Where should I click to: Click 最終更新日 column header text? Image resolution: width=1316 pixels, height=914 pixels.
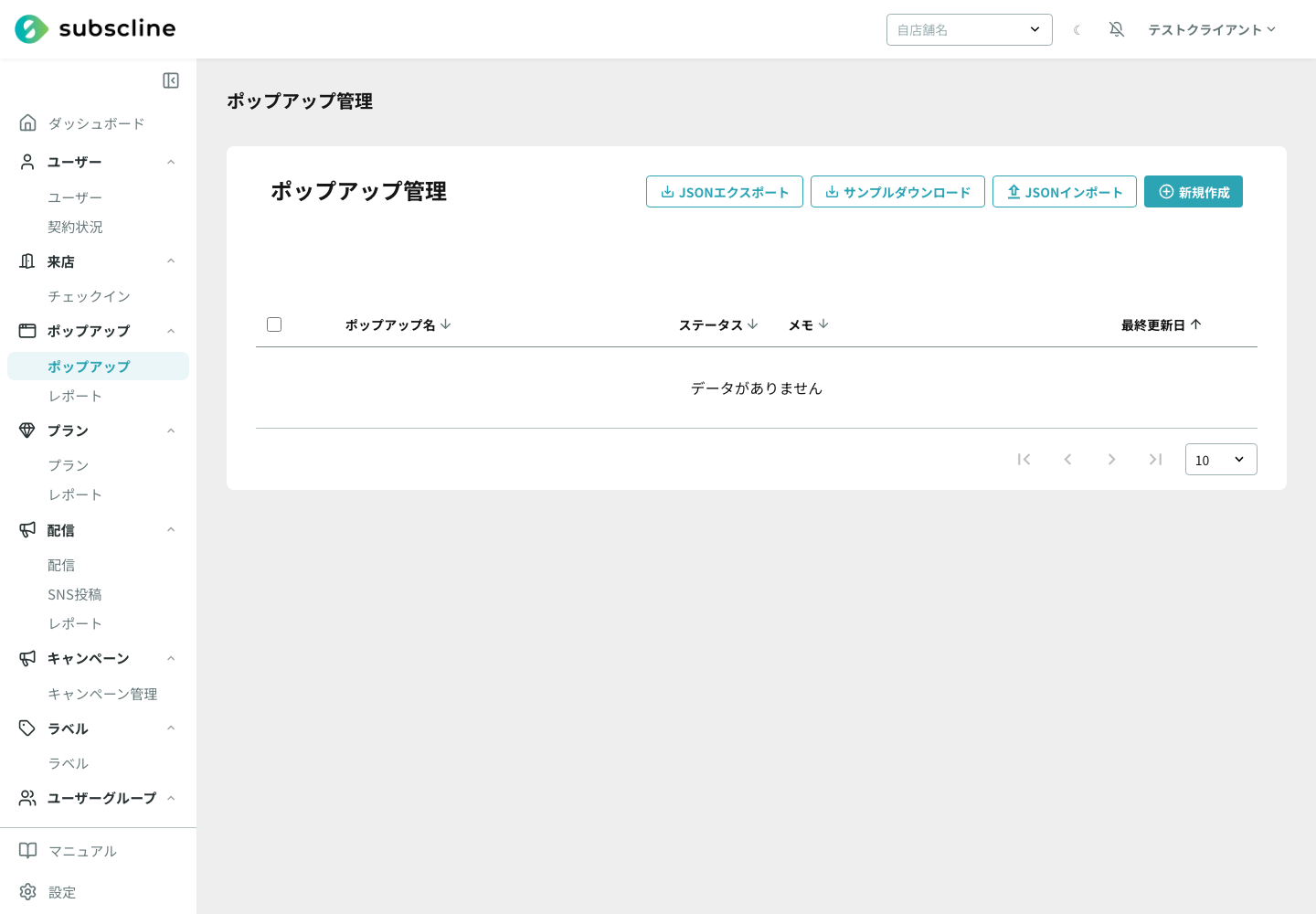point(1153,324)
